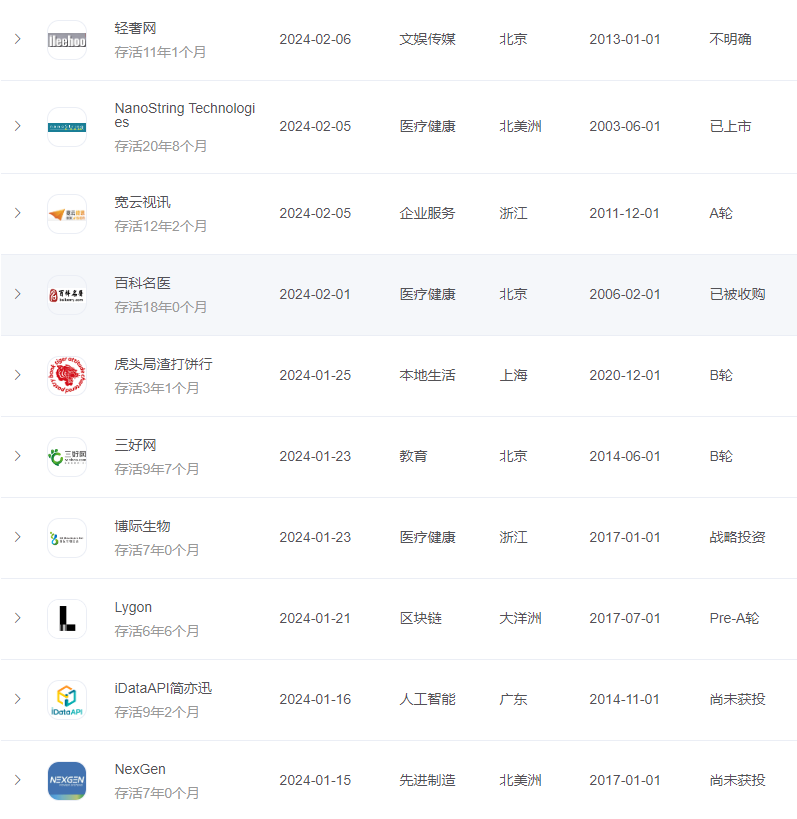Expand the NanoString Technologies row
This screenshot has width=797, height=819.
pyautogui.click(x=18, y=126)
